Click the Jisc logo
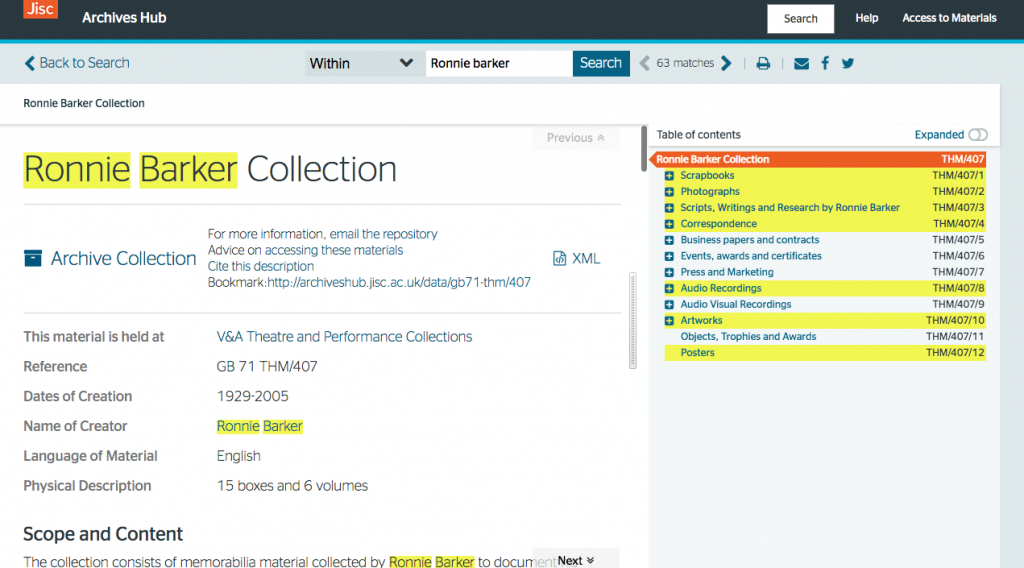This screenshot has height=568, width=1024. click(40, 9)
